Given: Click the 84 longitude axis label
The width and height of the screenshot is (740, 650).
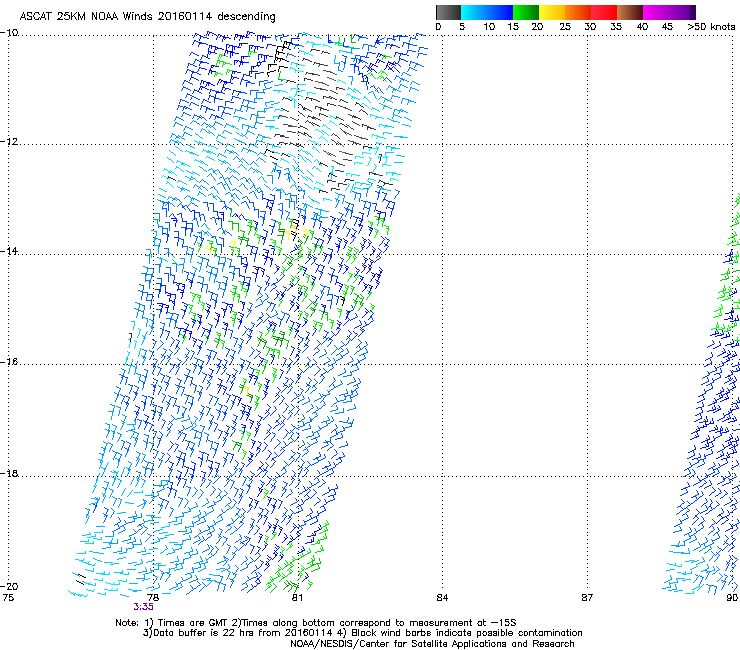Looking at the screenshot, I should pyautogui.click(x=442, y=598).
